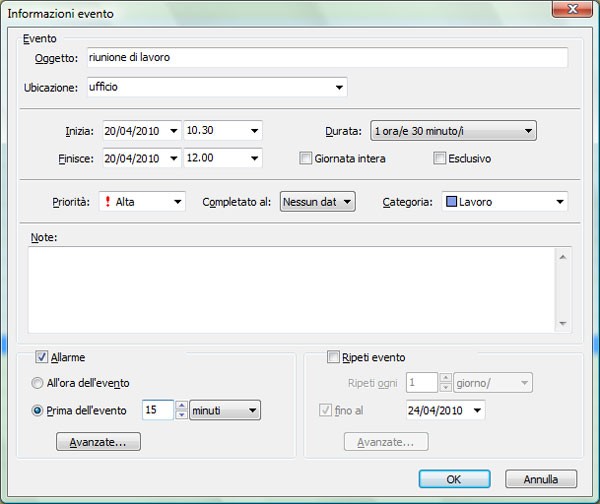This screenshot has width=600, height=504.
Task: Click into the Oggetto text field
Action: pos(326,58)
